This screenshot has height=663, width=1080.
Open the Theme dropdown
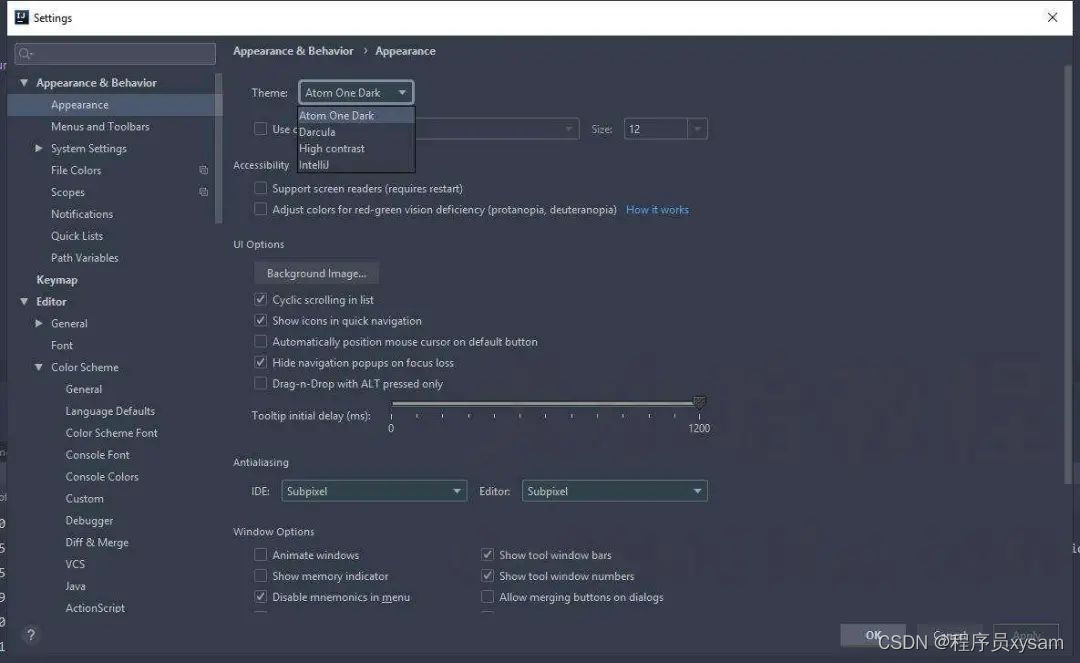point(355,92)
